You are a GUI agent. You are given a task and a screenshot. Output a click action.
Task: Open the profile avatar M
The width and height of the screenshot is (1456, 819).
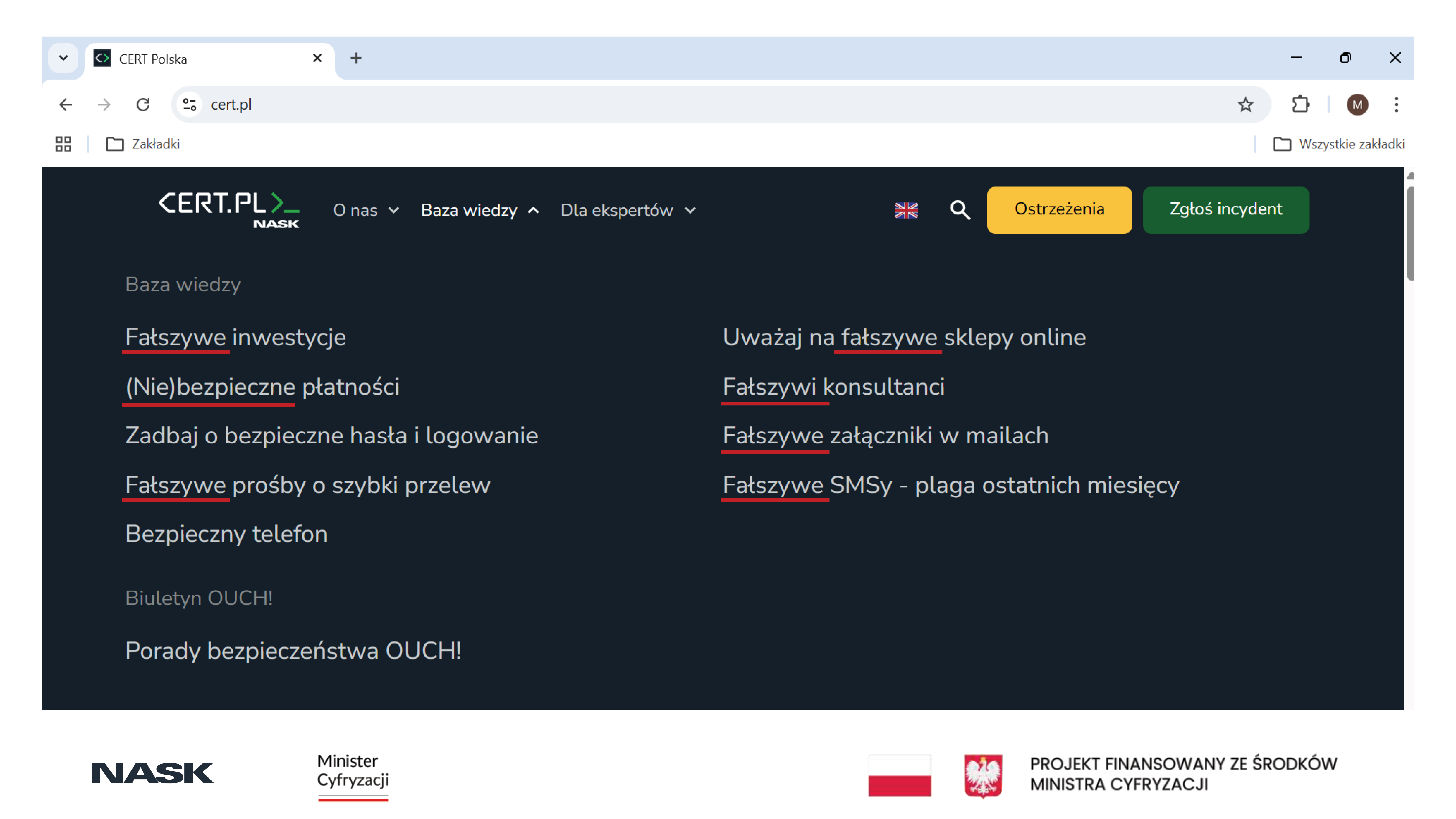(x=1357, y=104)
